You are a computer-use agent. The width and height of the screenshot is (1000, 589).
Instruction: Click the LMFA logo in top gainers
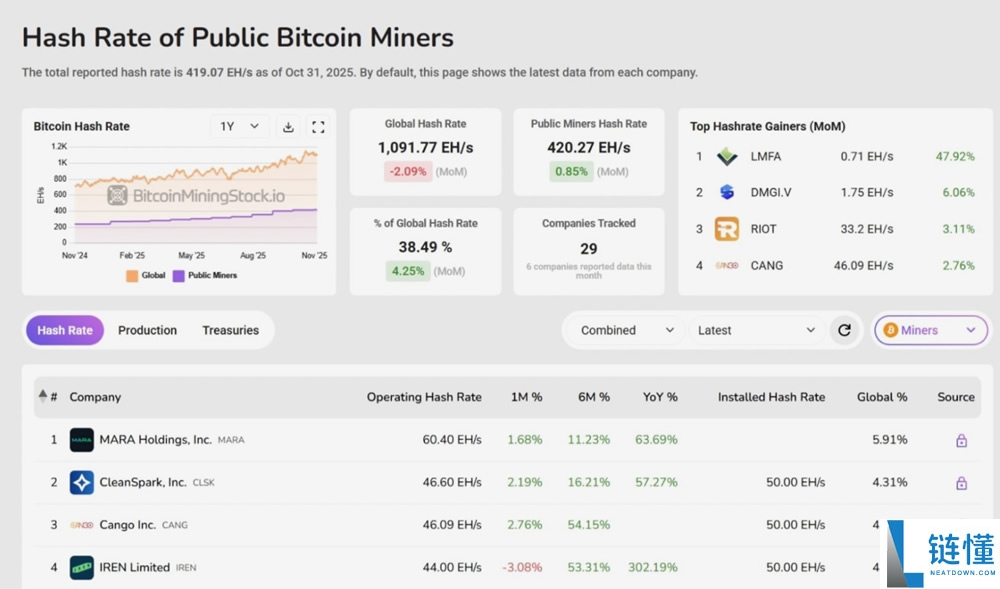tap(727, 157)
